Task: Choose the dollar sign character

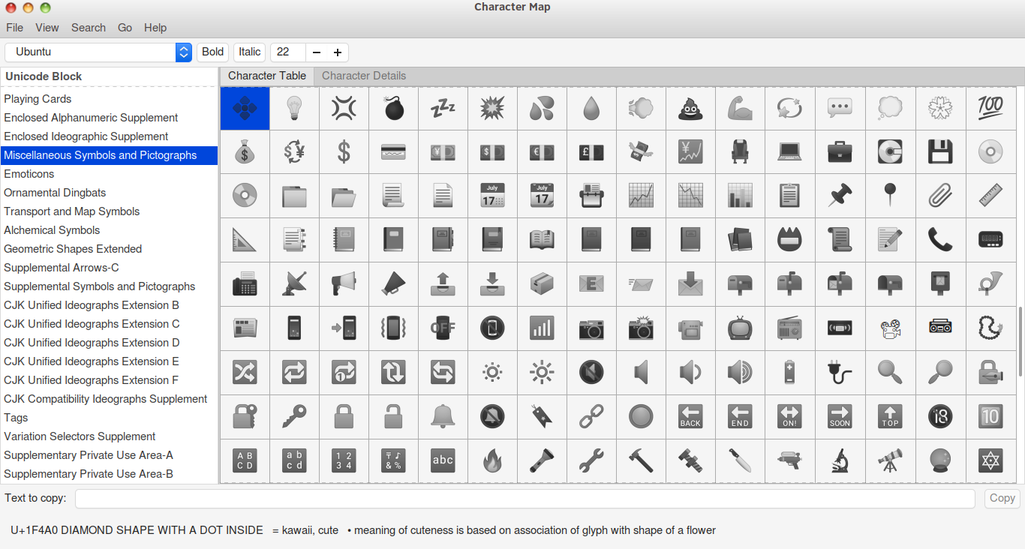Action: click(x=344, y=152)
